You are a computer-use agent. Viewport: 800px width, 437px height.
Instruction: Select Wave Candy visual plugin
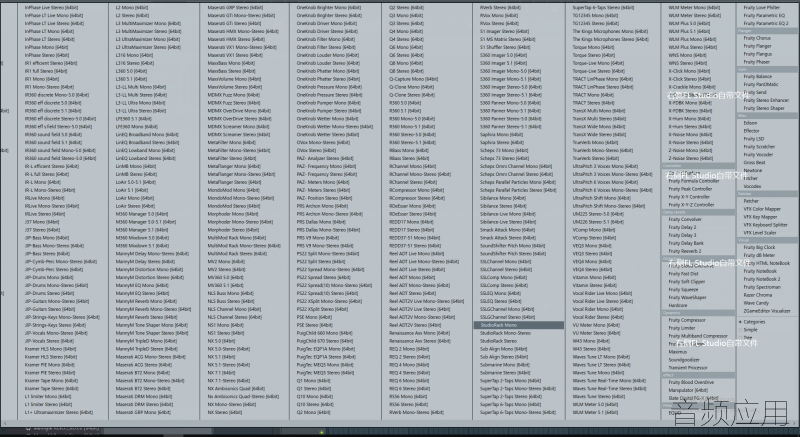click(756, 303)
